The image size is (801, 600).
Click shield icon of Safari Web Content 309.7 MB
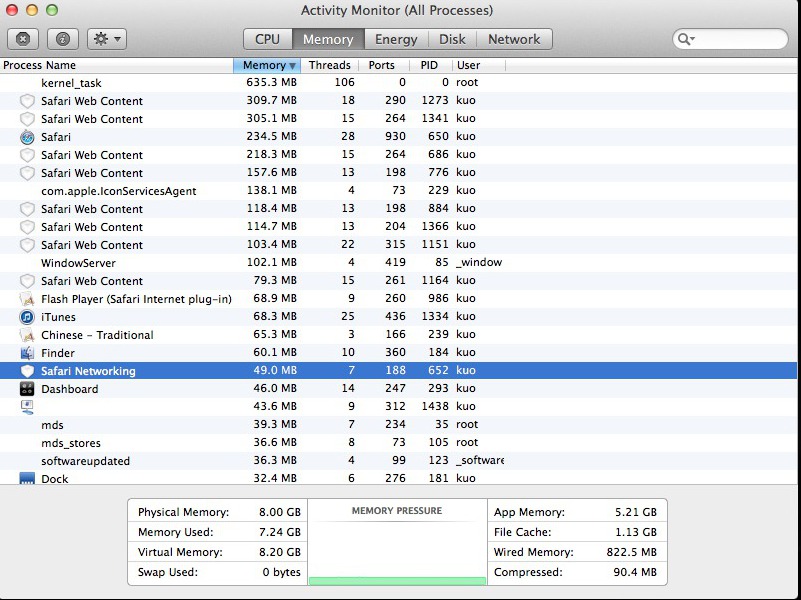click(x=27, y=101)
